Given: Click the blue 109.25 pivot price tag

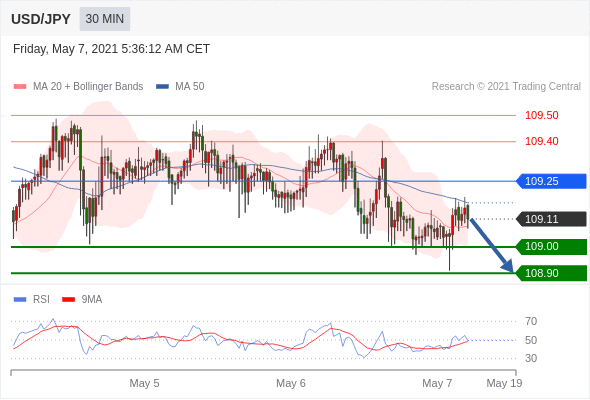Looking at the screenshot, I should click(551, 181).
